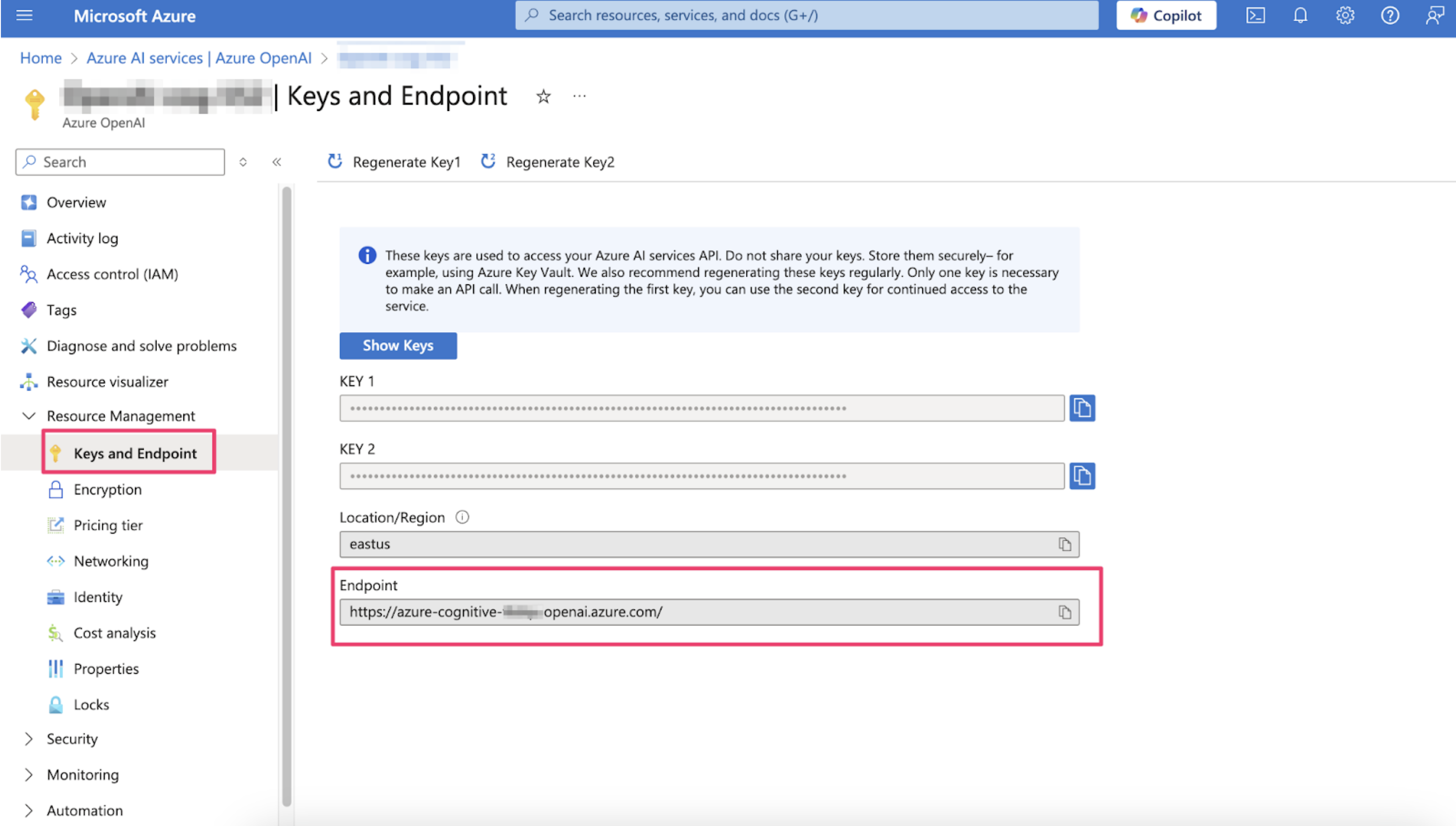Show Location/Region info tooltip icon
Screen dimensions: 1456x826
[462, 517]
